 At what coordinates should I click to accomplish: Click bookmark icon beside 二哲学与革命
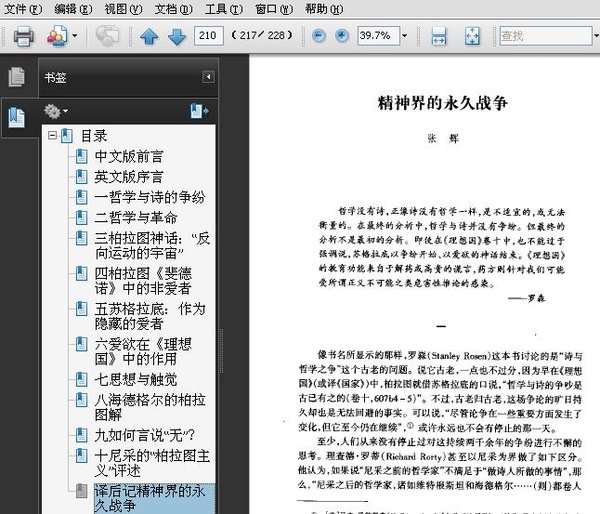81,217
